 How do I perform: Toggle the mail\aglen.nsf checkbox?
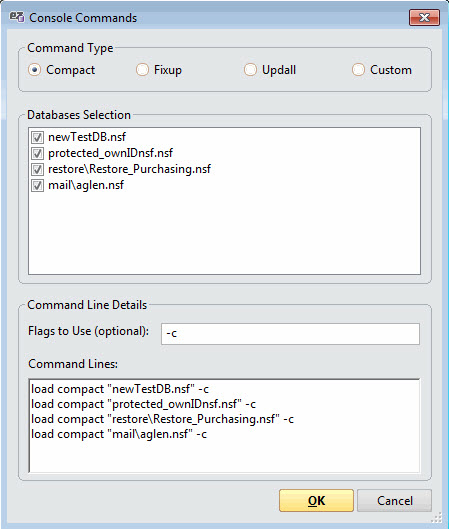pos(37,186)
